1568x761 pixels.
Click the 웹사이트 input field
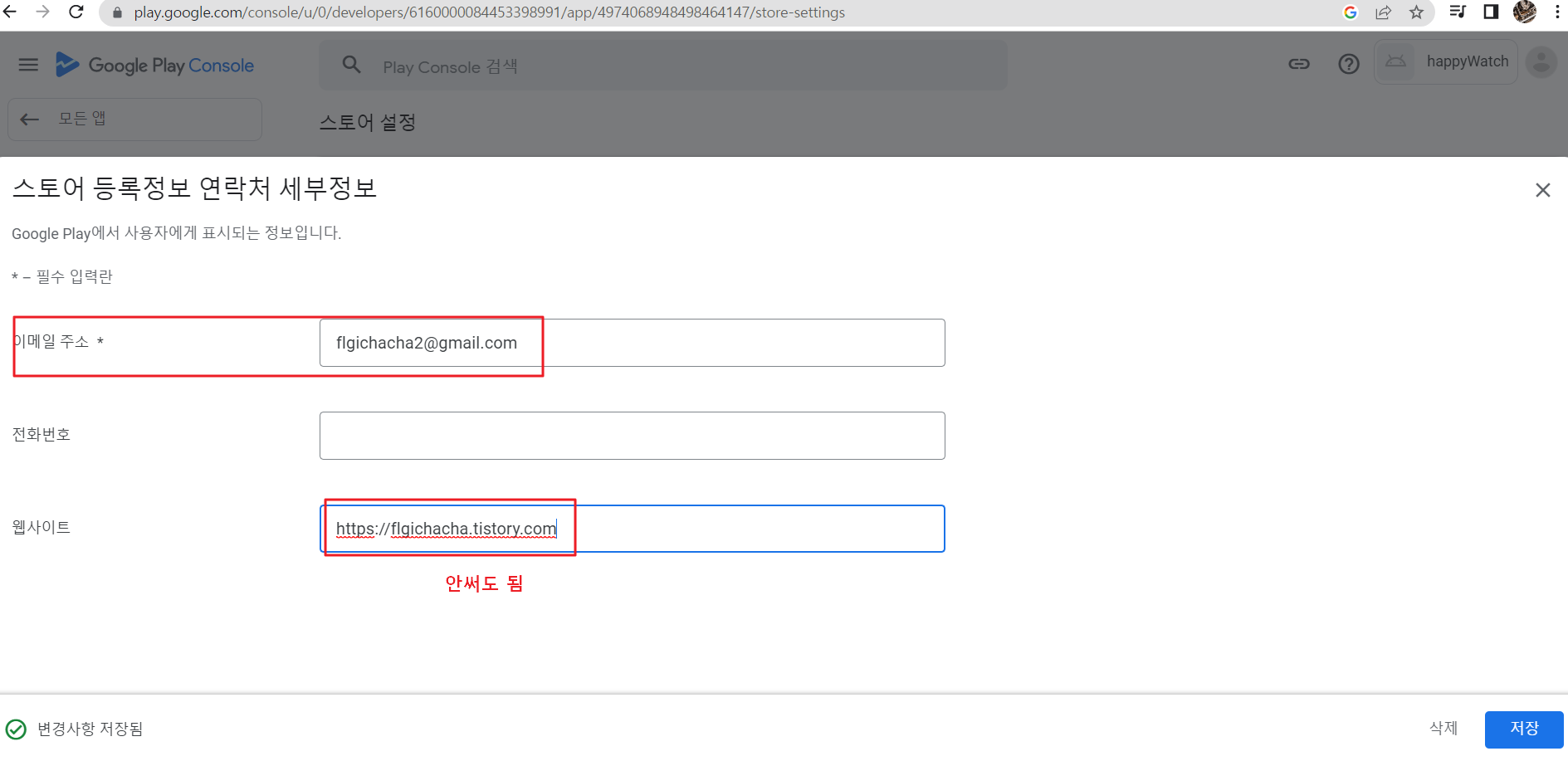(632, 529)
